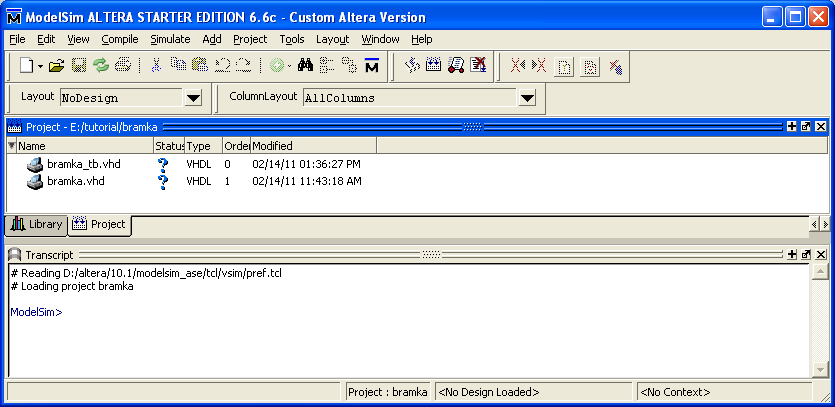Open the Edit menu
Viewport: 835px width, 407px height.
click(x=46, y=39)
